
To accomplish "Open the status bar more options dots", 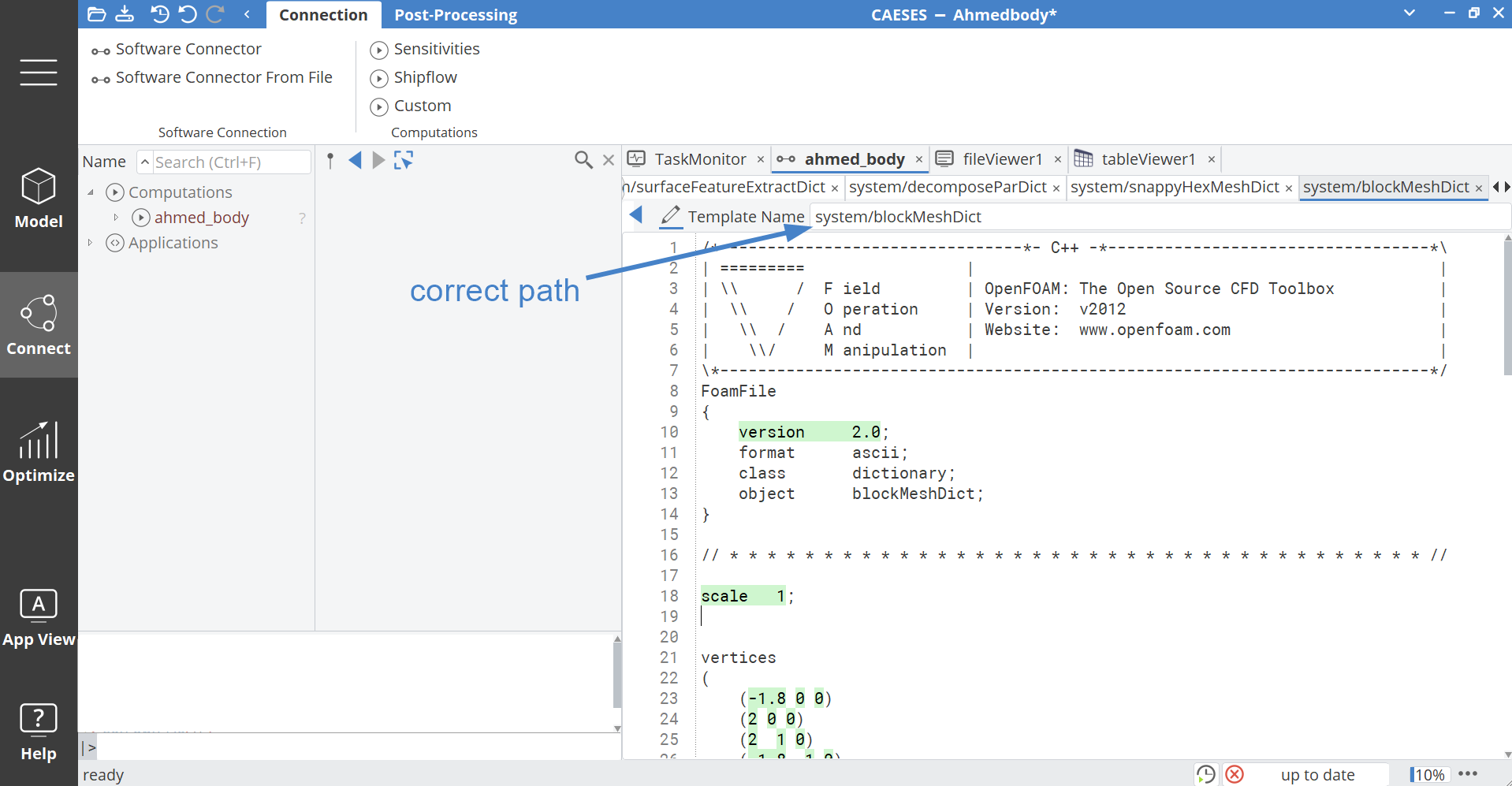I will pyautogui.click(x=1468, y=773).
